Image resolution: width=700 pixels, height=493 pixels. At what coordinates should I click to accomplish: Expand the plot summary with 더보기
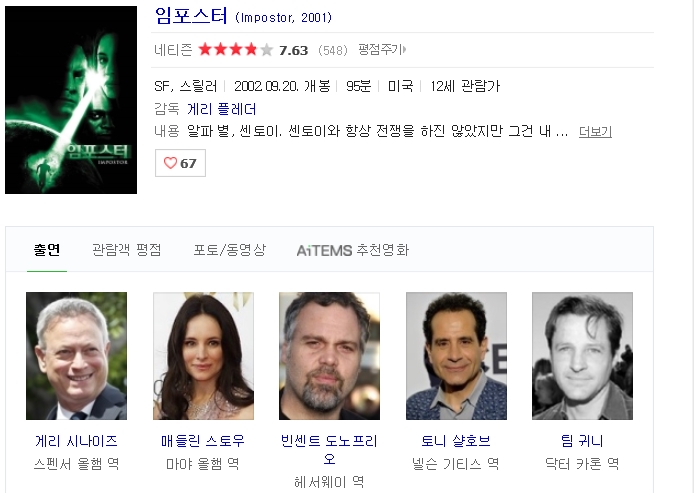click(595, 131)
